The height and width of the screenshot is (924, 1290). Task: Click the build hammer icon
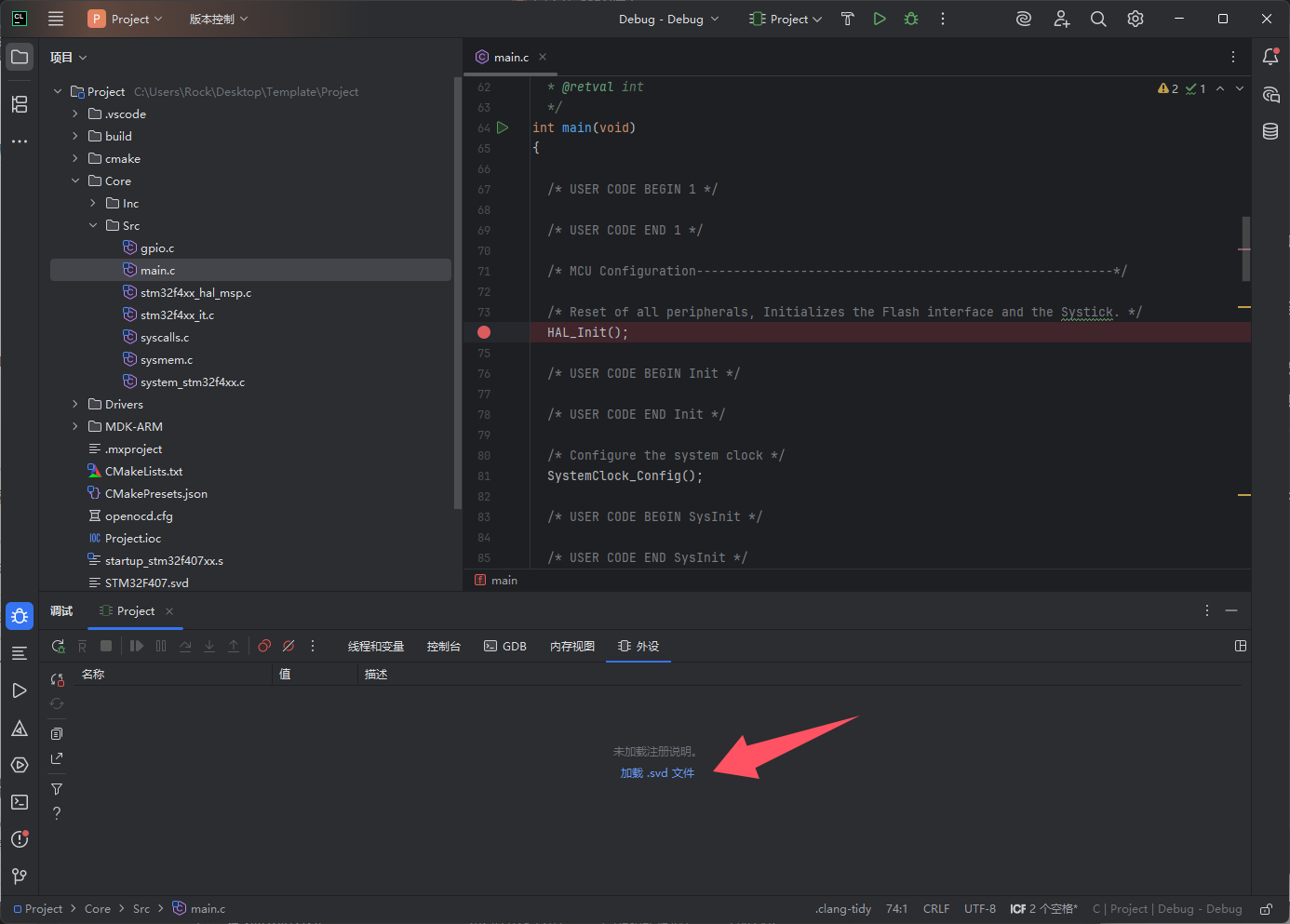coord(847,19)
